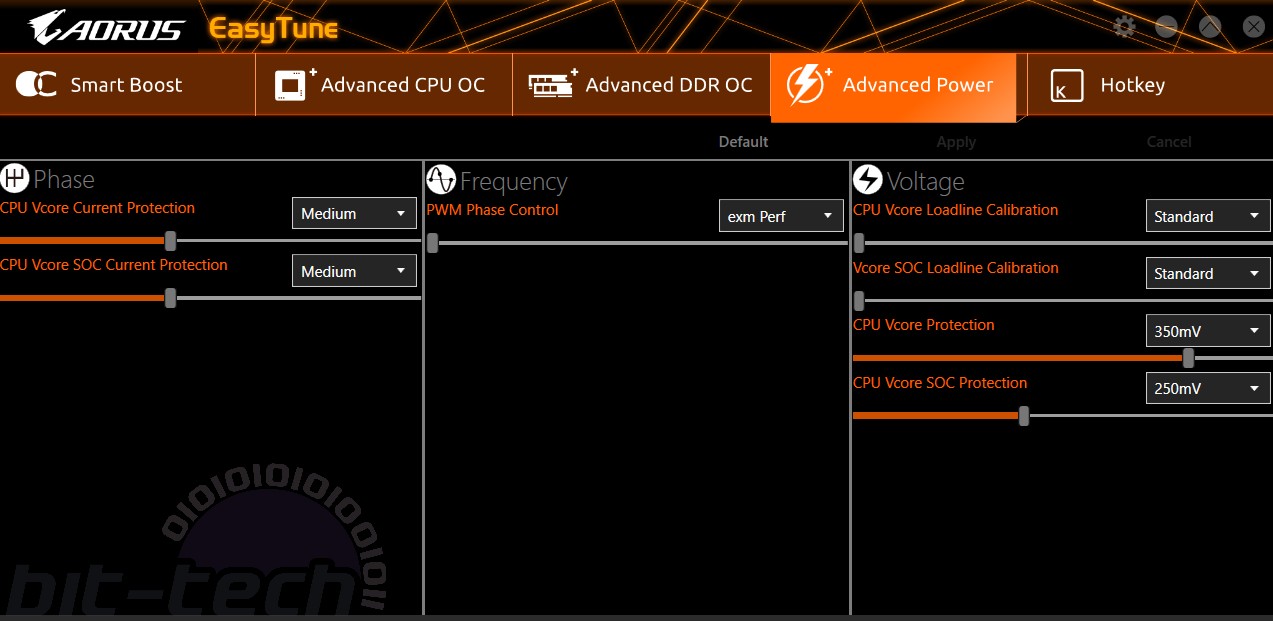This screenshot has height=621, width=1273.
Task: Open the CPU Vcore Protection 350mV dropdown
Action: coord(1208,331)
